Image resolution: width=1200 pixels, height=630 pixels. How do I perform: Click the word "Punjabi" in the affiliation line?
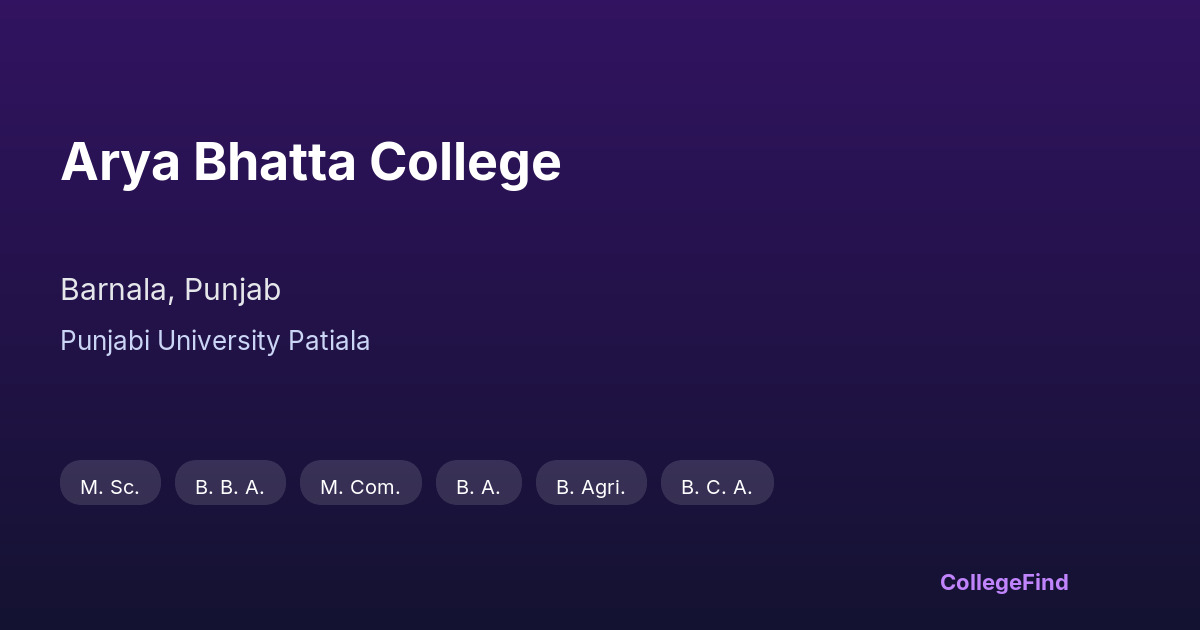(x=105, y=341)
